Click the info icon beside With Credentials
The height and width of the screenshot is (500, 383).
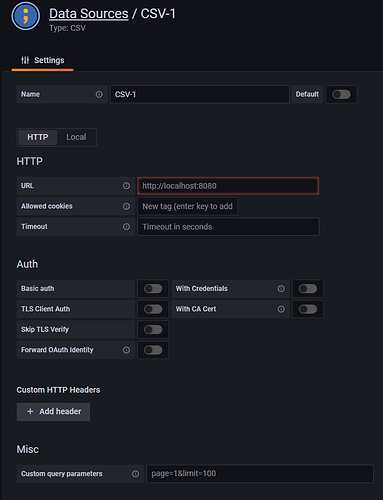pos(281,289)
